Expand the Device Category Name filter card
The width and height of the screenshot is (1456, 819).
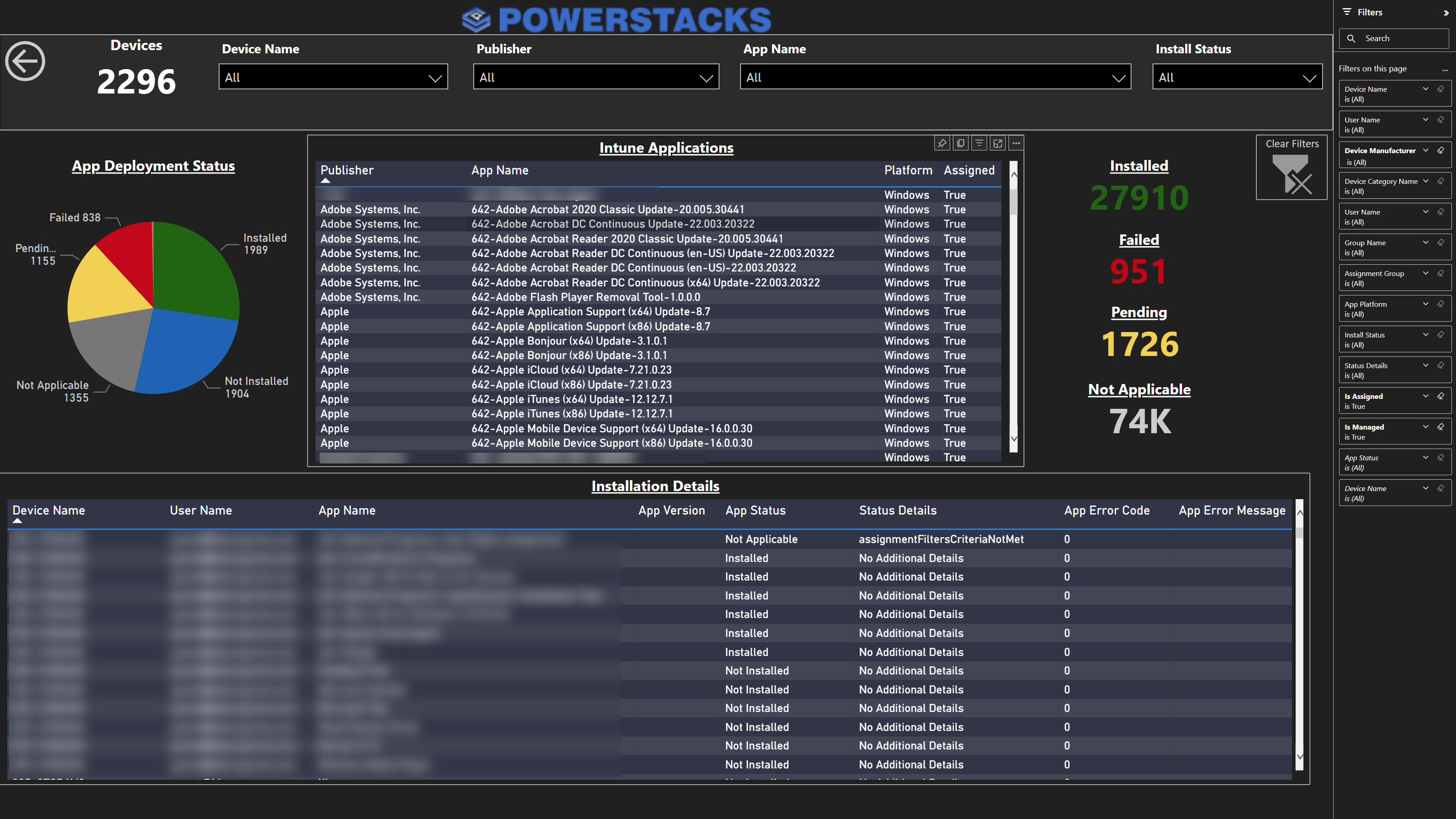pos(1425,181)
